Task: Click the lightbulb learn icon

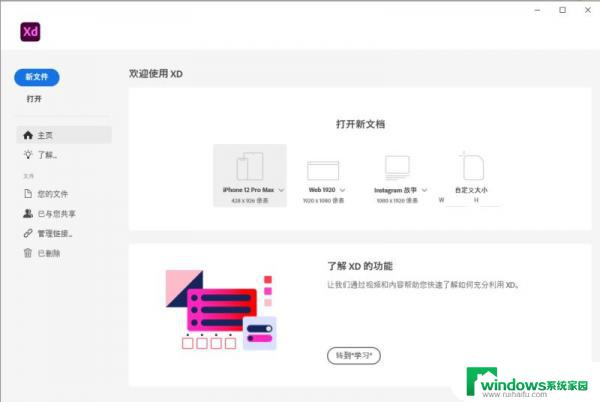Action: [x=28, y=155]
